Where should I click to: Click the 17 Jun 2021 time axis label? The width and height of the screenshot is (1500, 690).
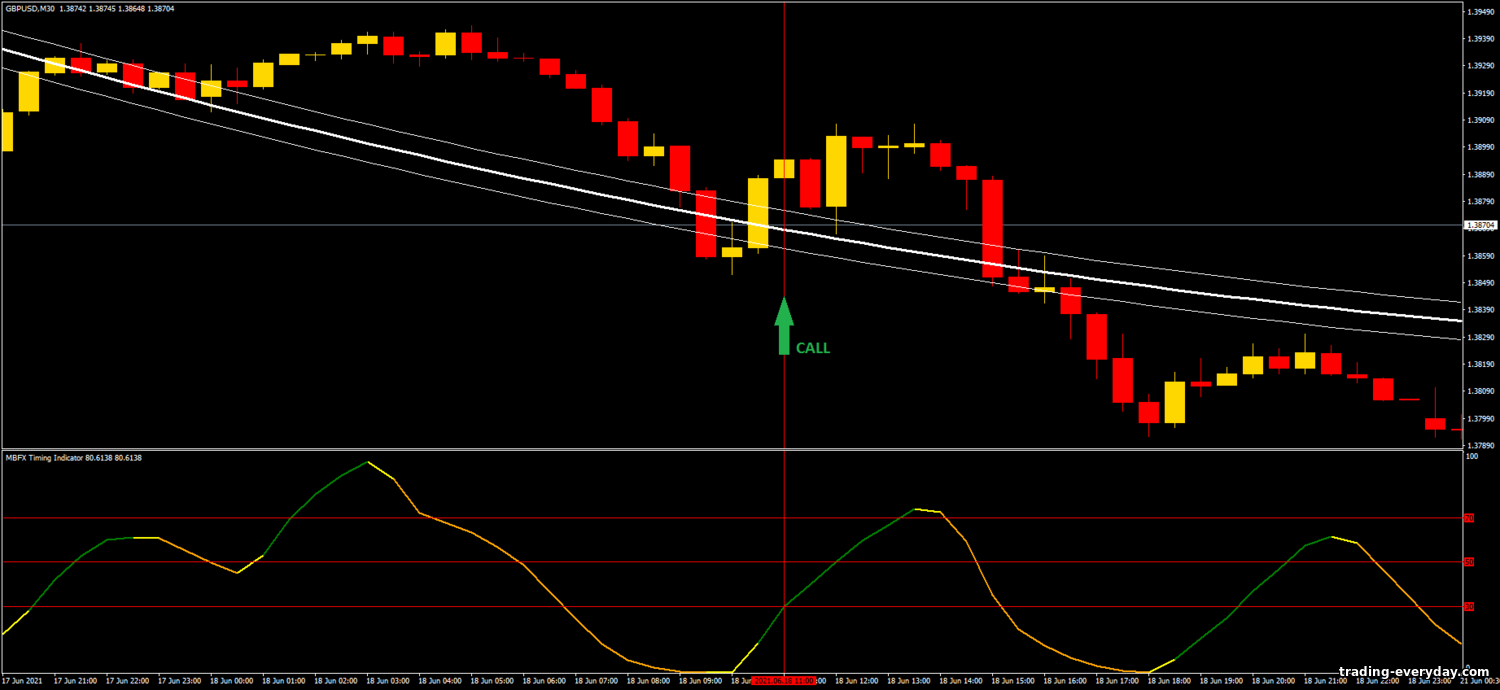[x=22, y=680]
